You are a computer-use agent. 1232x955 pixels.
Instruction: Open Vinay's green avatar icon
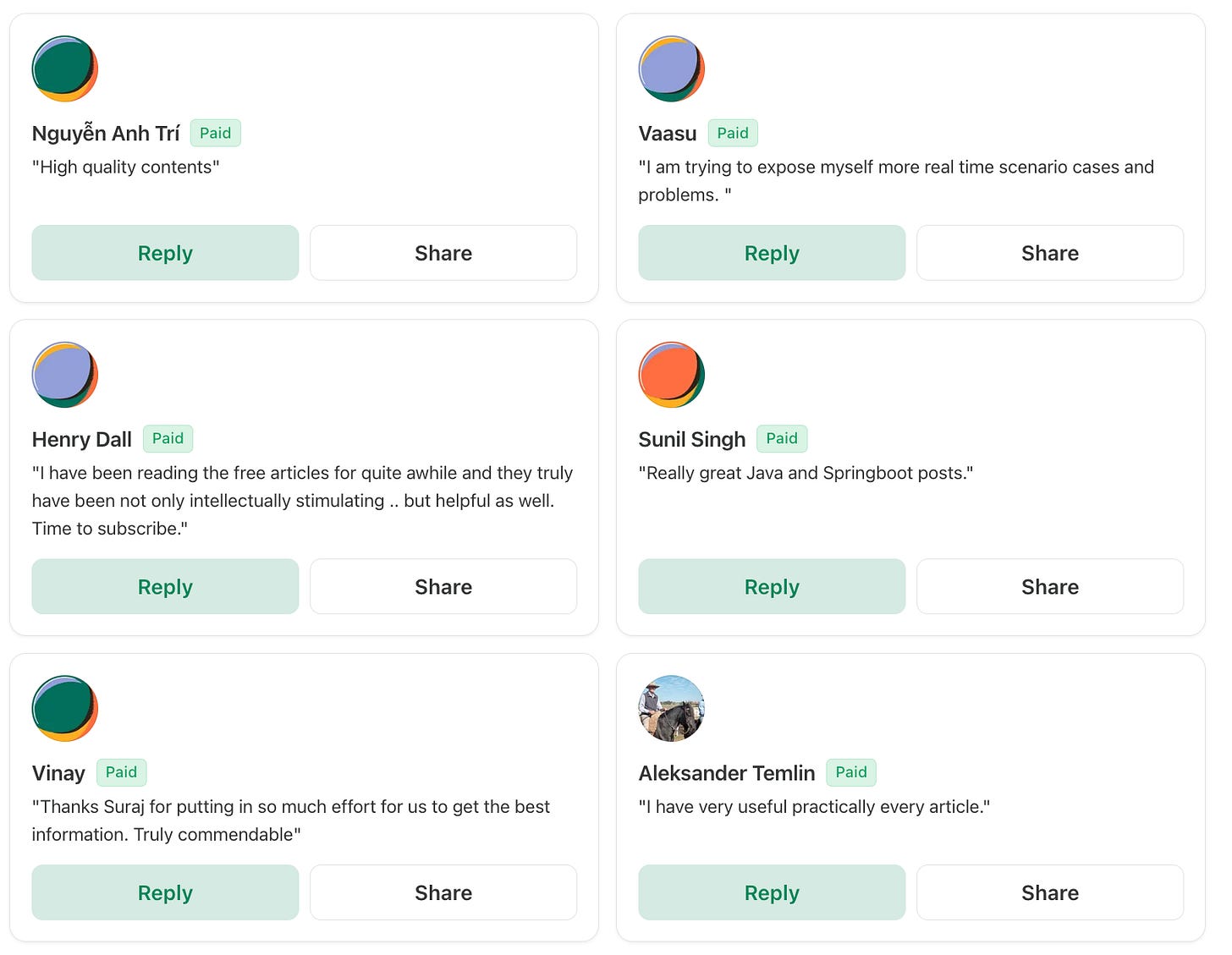click(x=65, y=708)
